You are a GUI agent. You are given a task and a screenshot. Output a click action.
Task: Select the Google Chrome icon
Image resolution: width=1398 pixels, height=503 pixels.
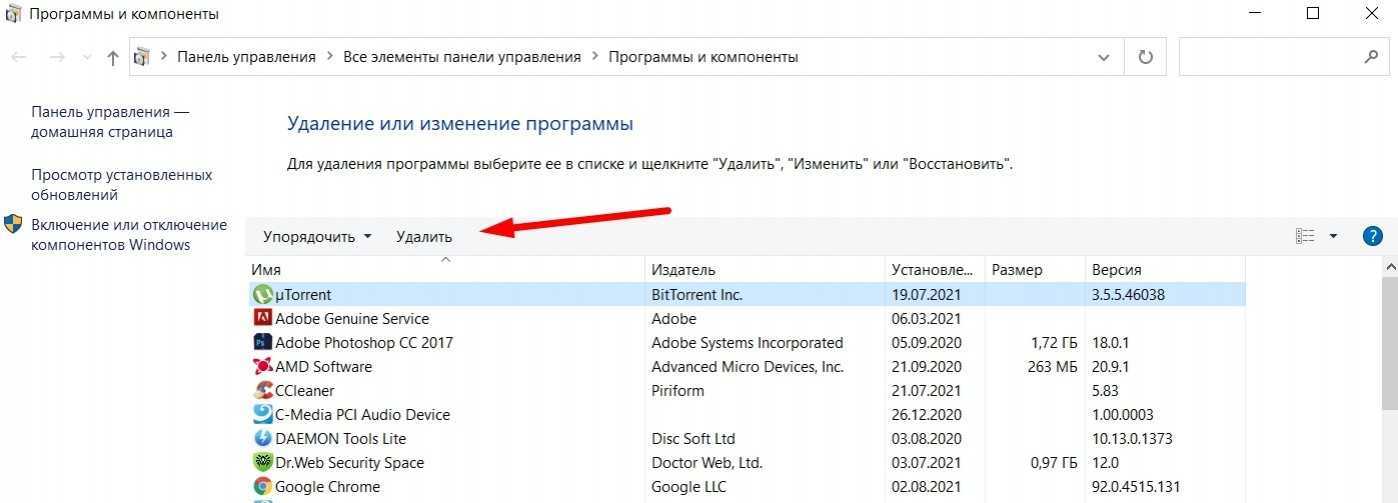pos(262,487)
